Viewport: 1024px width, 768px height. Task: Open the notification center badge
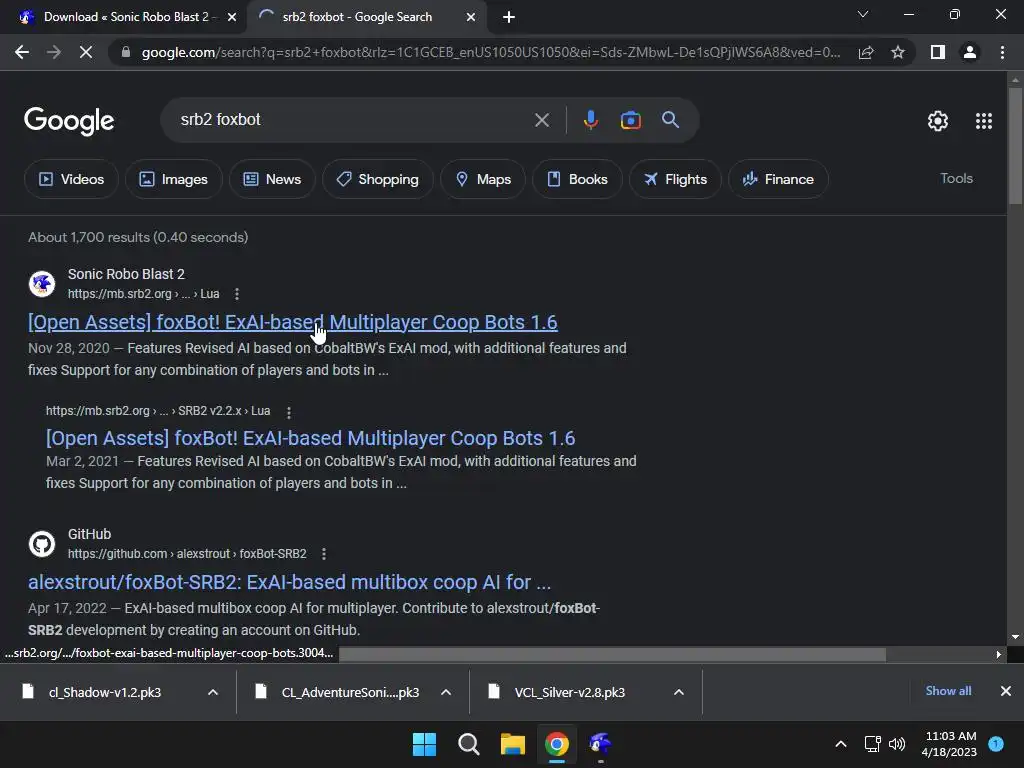tap(996, 744)
